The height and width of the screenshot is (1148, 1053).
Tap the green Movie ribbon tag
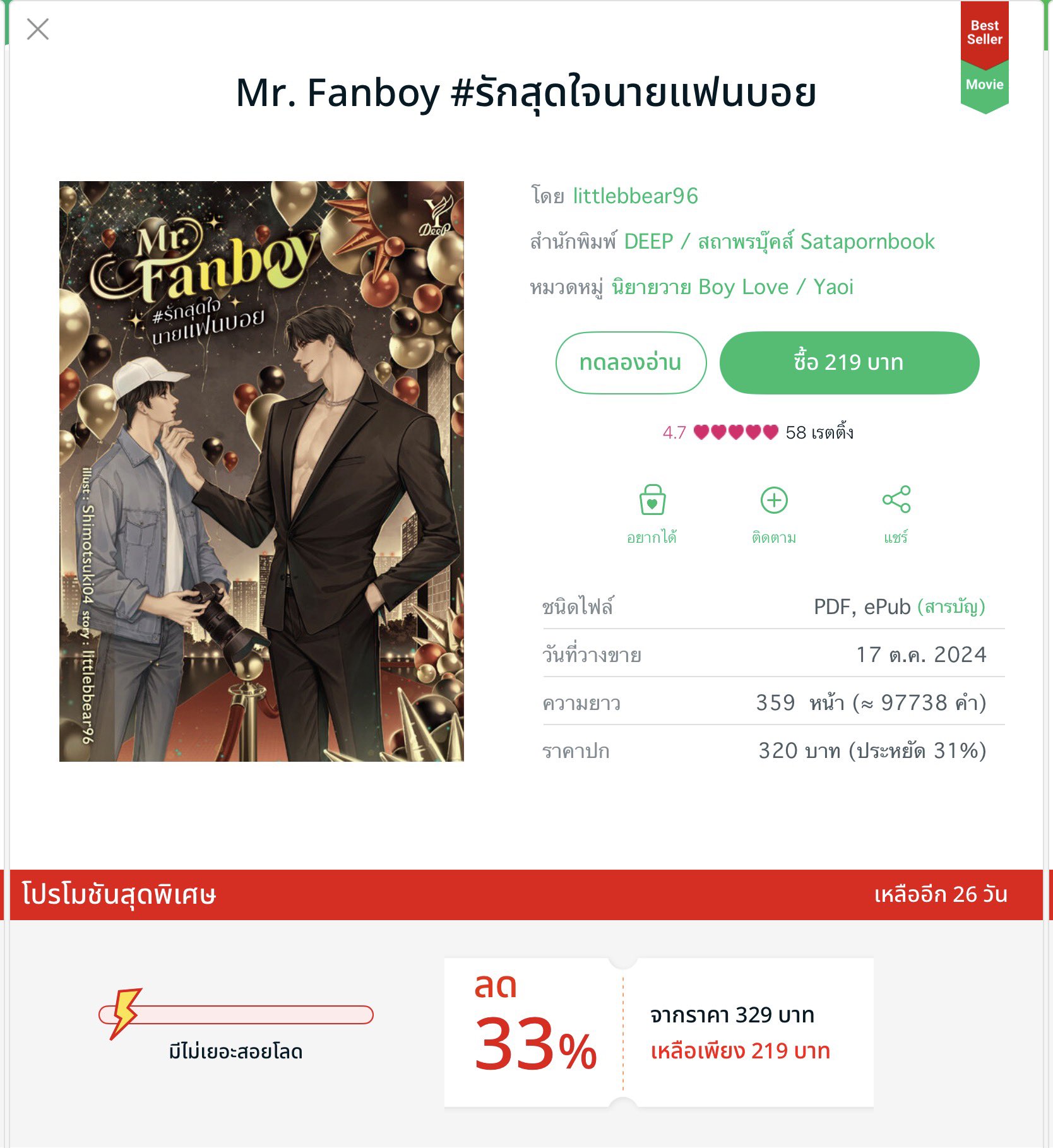pos(984,85)
